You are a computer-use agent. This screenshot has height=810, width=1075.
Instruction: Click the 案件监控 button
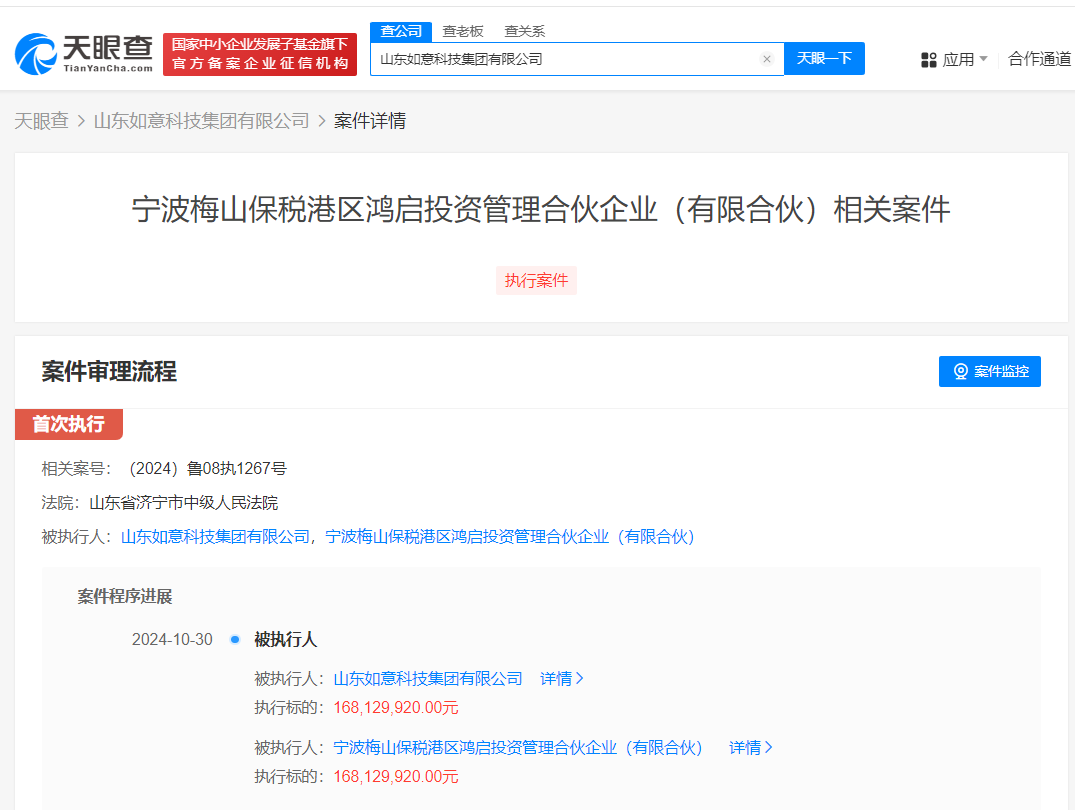tap(990, 371)
